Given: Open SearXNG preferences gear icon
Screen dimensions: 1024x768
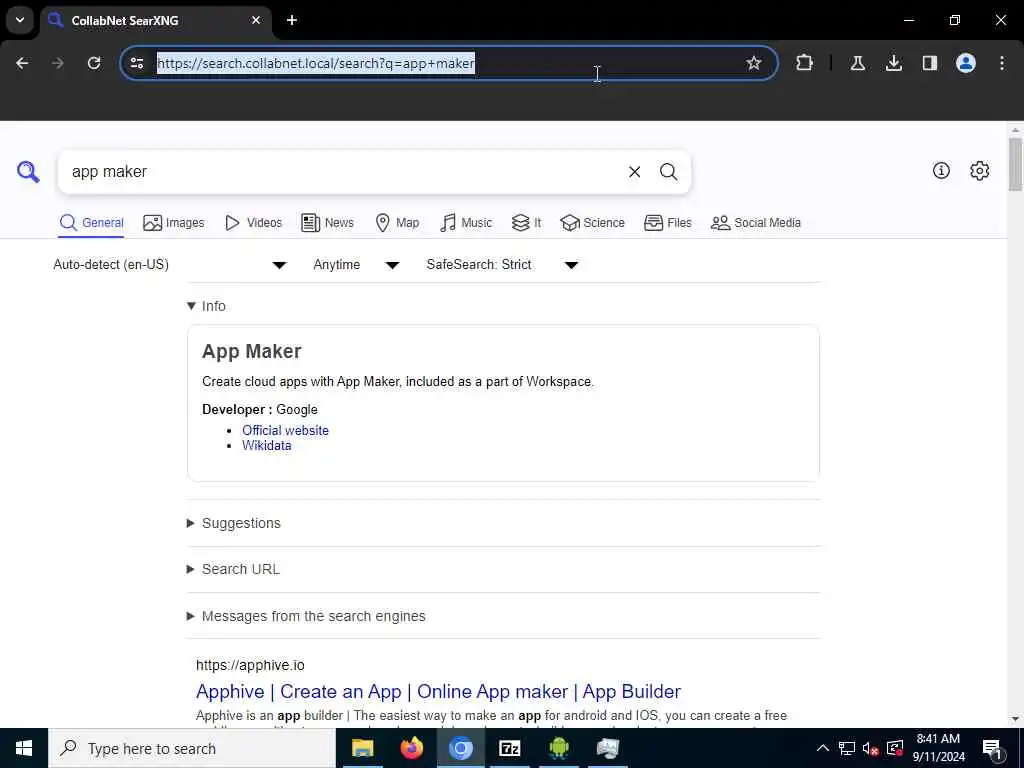Looking at the screenshot, I should point(980,170).
